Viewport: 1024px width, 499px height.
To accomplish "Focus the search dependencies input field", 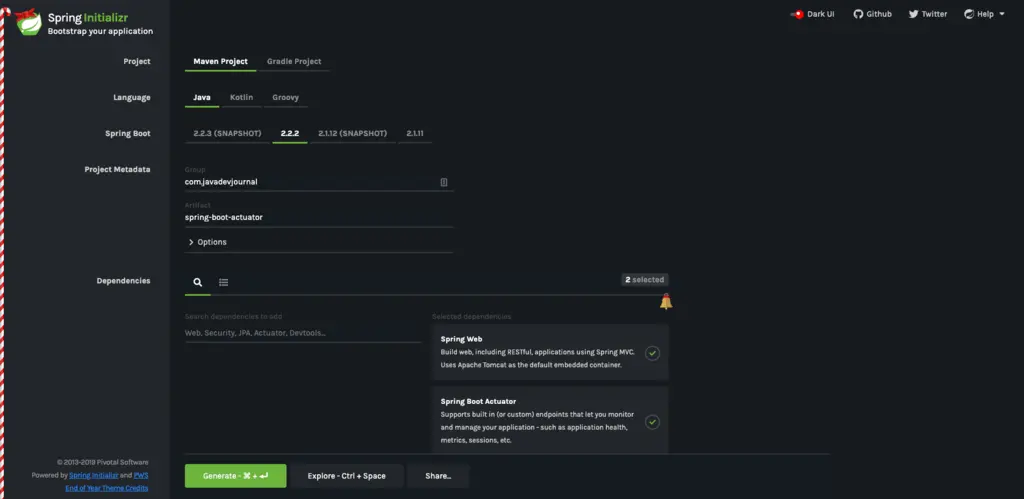I will click(303, 333).
